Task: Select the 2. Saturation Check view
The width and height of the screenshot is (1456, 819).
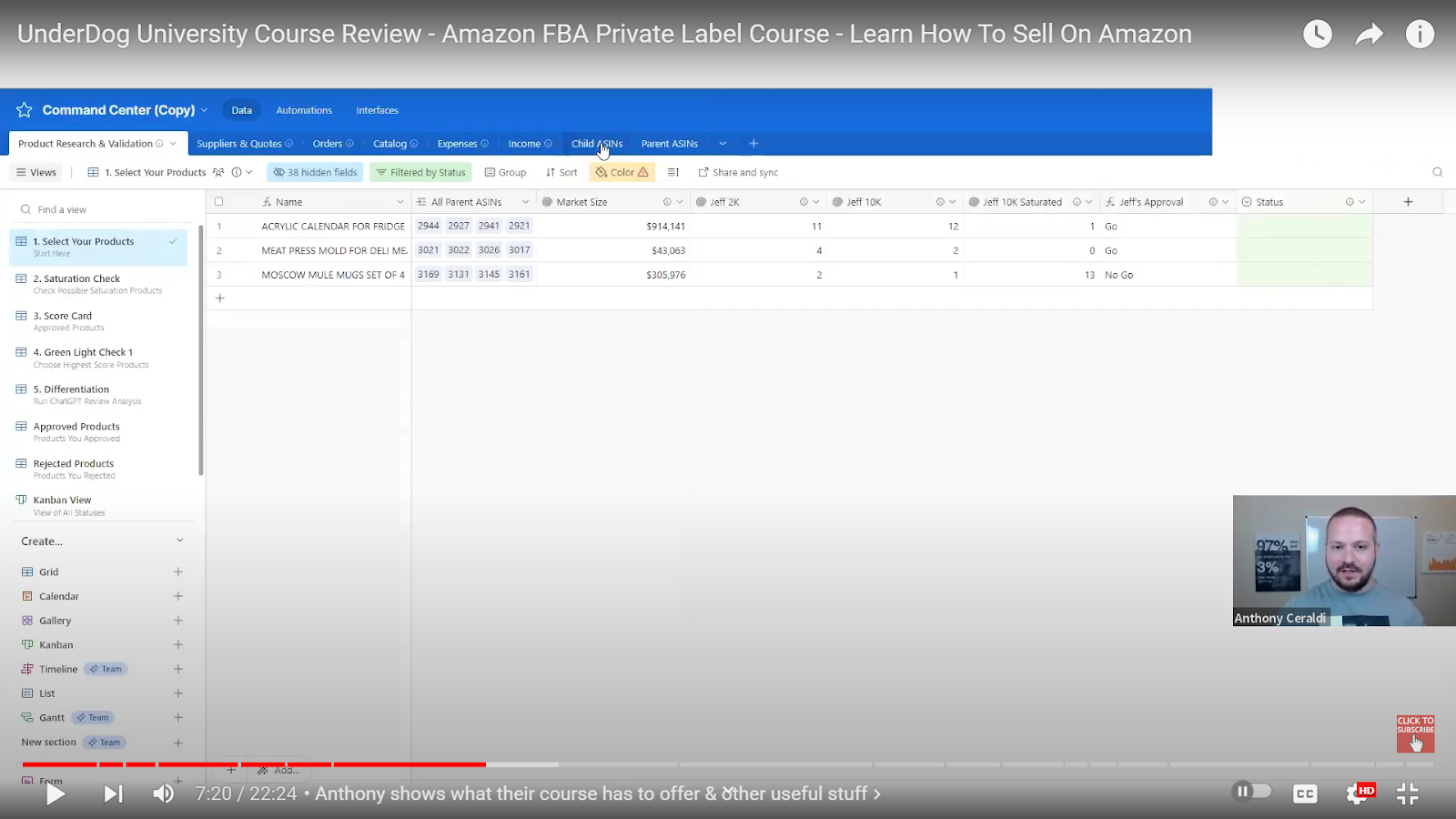Action: click(98, 284)
